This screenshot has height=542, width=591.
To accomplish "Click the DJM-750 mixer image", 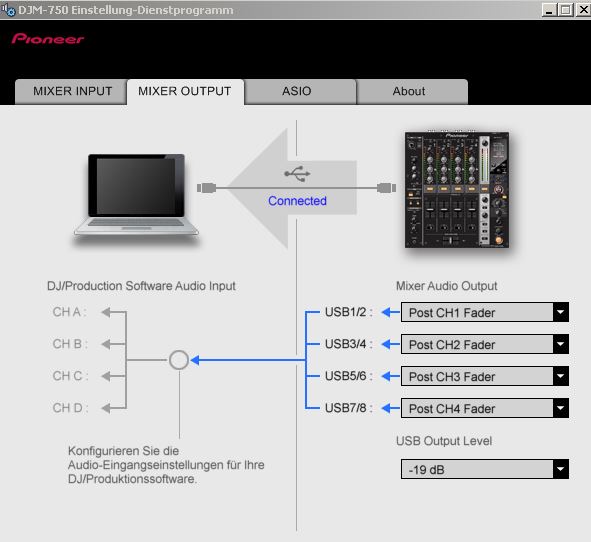I will pyautogui.click(x=457, y=190).
